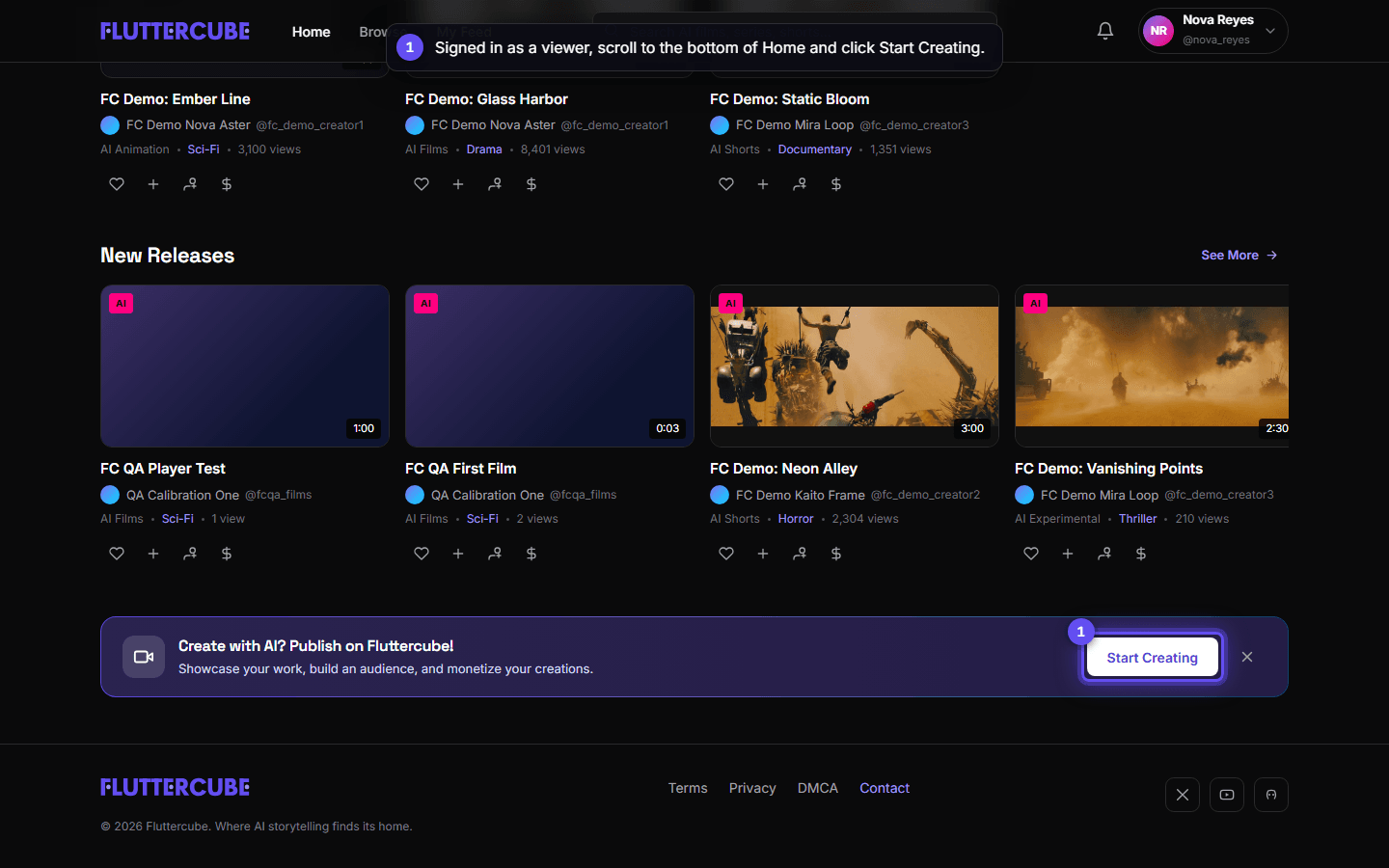Viewport: 1389px width, 868px height.
Task: Like FC Demo: Neon Alley with heart icon
Action: pyautogui.click(x=726, y=554)
